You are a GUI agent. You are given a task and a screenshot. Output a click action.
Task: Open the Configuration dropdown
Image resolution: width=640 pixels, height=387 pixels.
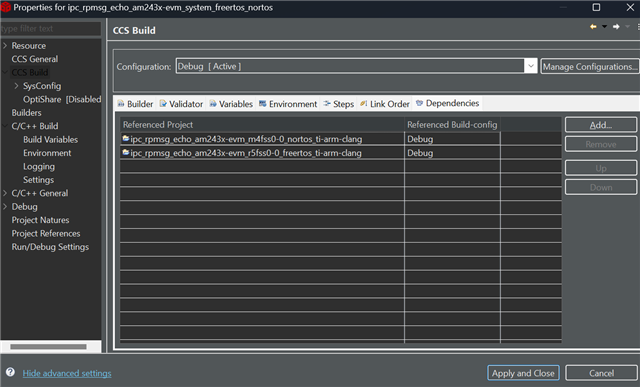pos(531,66)
